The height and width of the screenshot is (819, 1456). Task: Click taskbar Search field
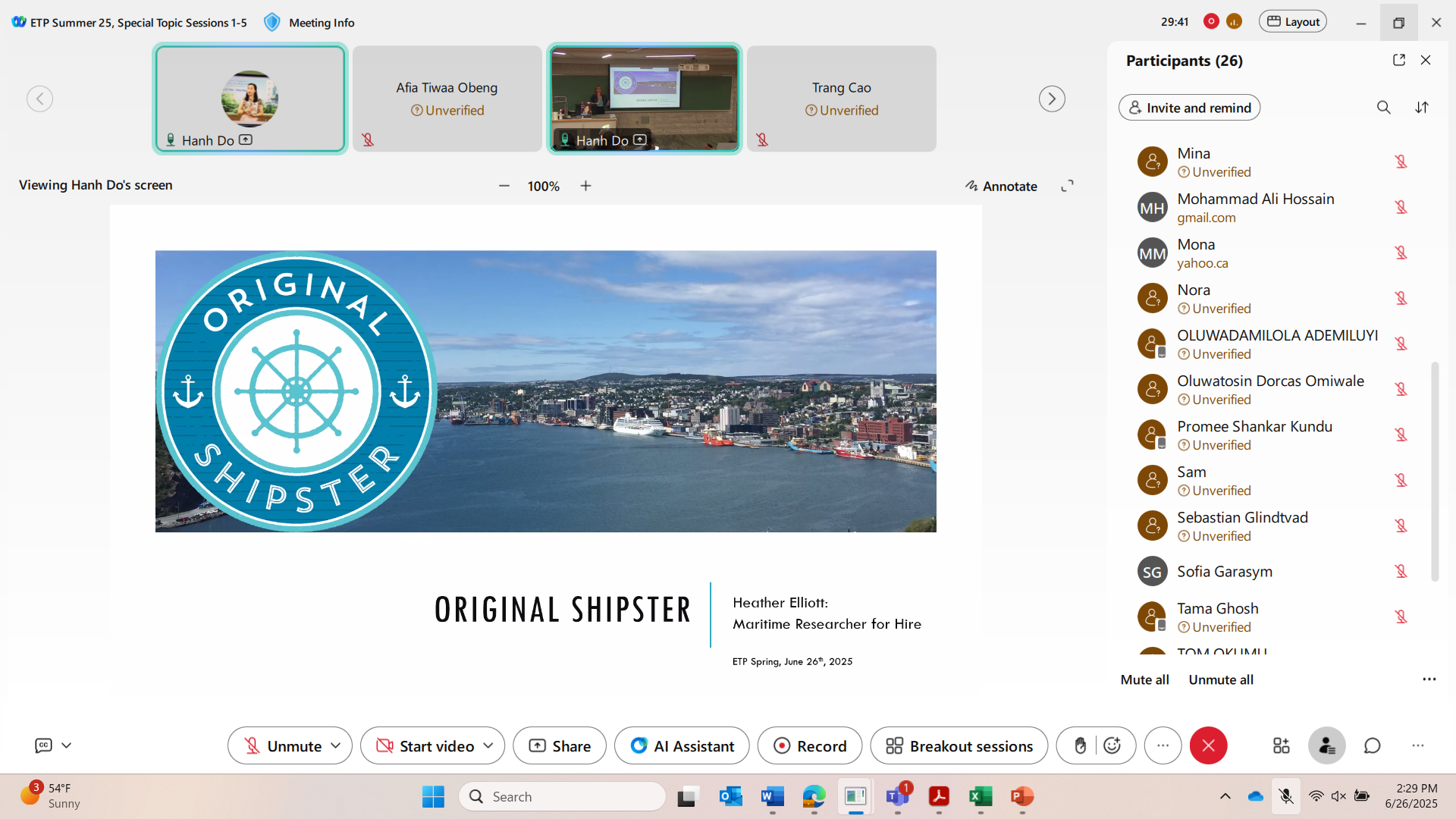tap(563, 796)
